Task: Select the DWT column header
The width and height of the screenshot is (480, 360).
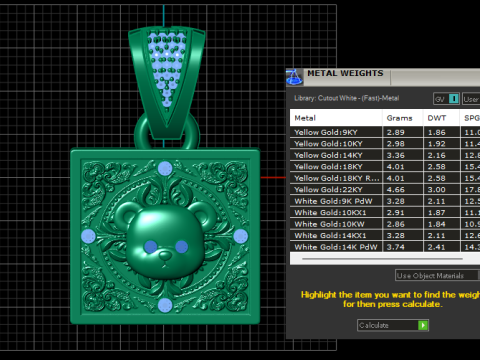Action: [x=441, y=118]
